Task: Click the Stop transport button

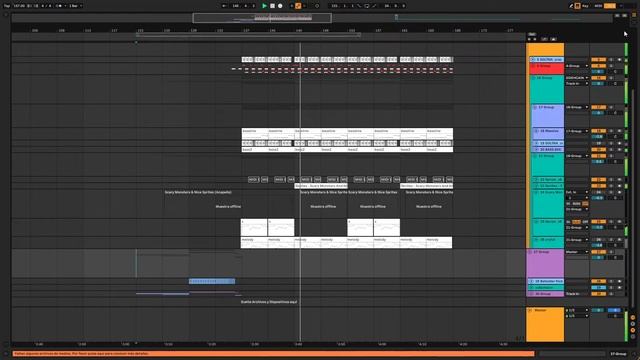Action: click(x=272, y=6)
